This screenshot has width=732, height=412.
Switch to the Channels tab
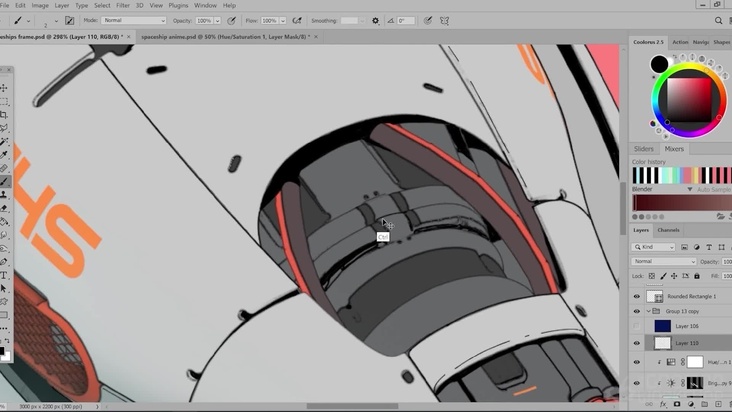pyautogui.click(x=668, y=230)
